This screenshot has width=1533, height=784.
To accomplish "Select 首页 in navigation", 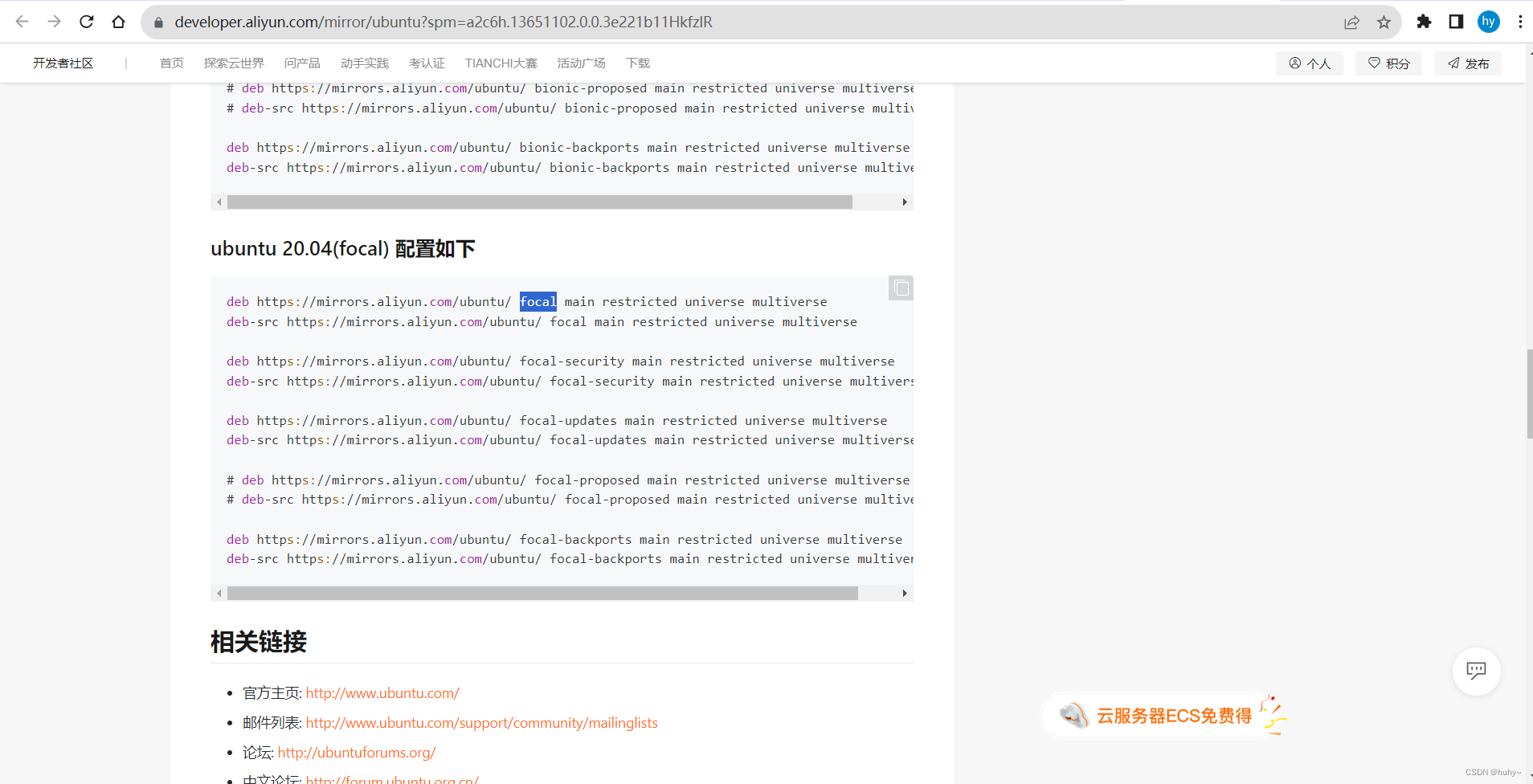I will tap(171, 63).
